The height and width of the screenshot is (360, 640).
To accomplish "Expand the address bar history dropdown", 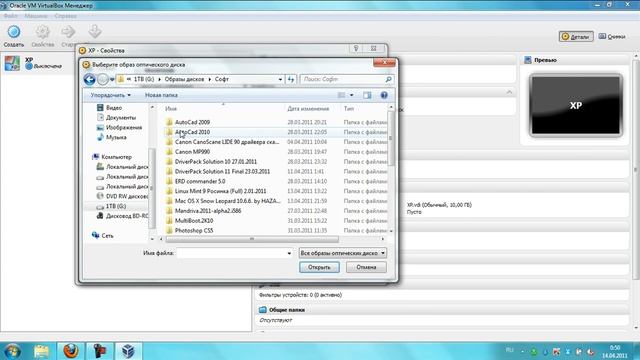I will [280, 80].
